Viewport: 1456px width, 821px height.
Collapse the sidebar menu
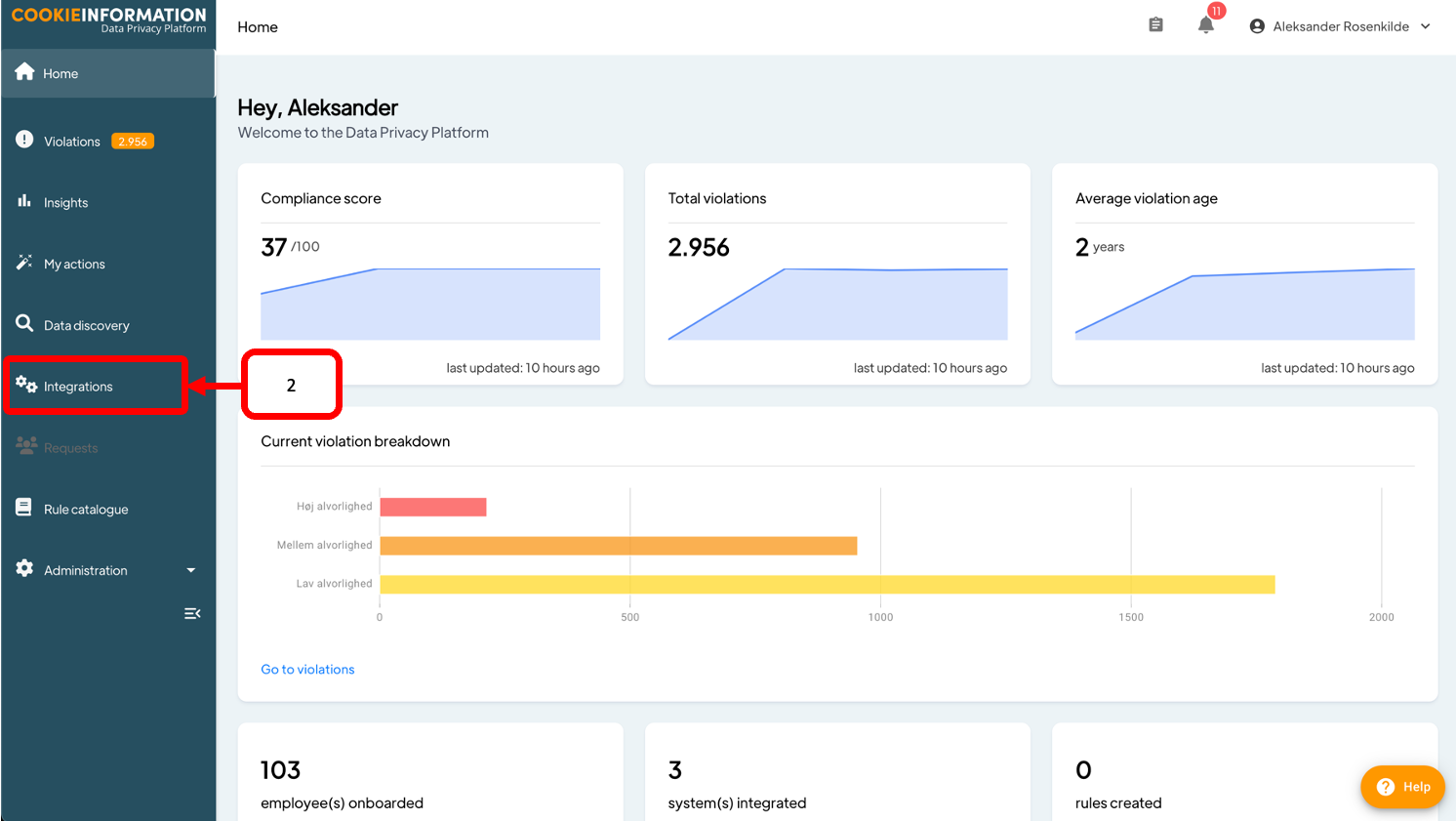coord(192,613)
